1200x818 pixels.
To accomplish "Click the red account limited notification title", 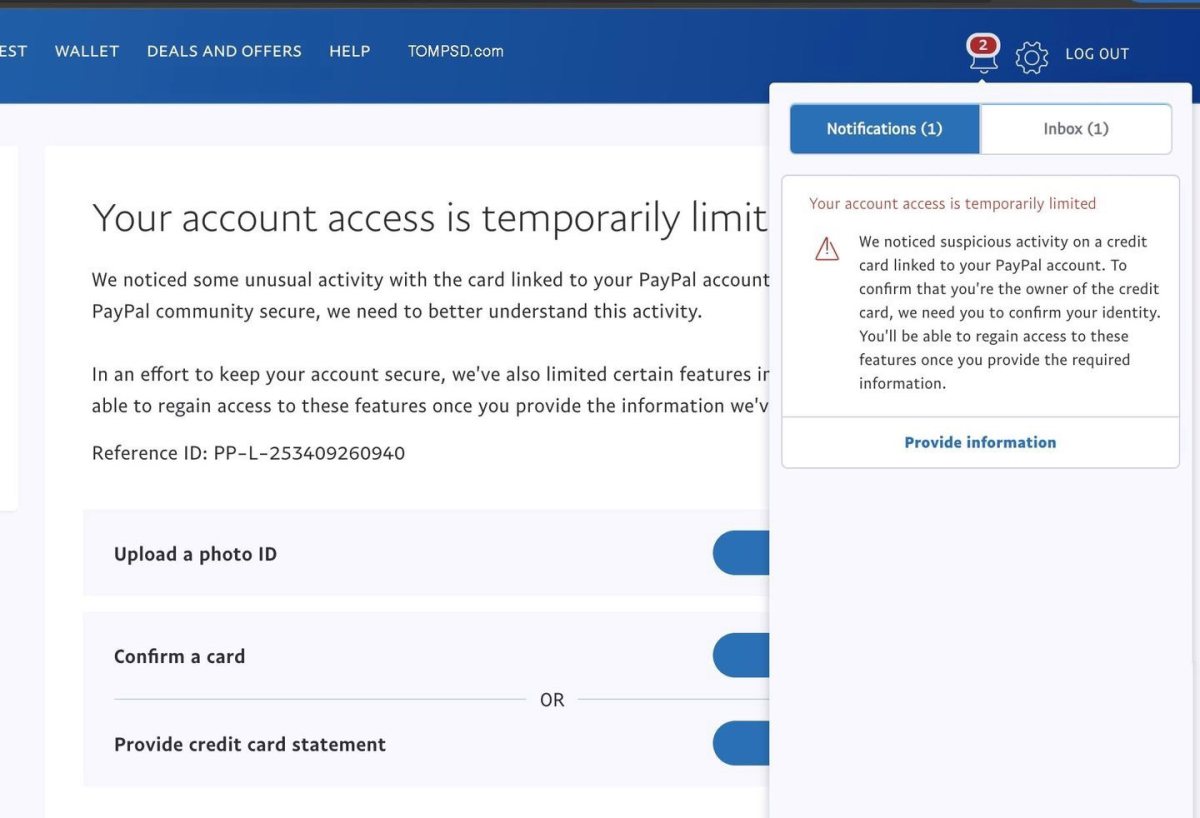I will 953,203.
